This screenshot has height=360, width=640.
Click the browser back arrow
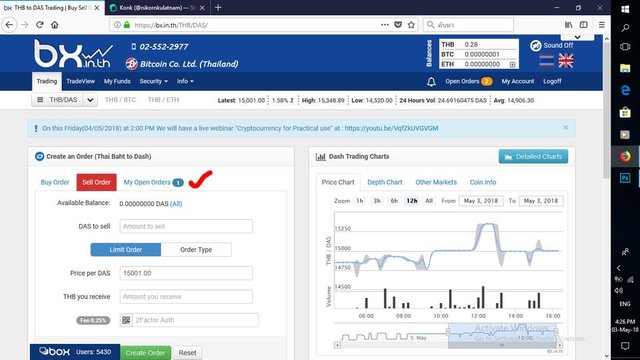click(x=9, y=25)
